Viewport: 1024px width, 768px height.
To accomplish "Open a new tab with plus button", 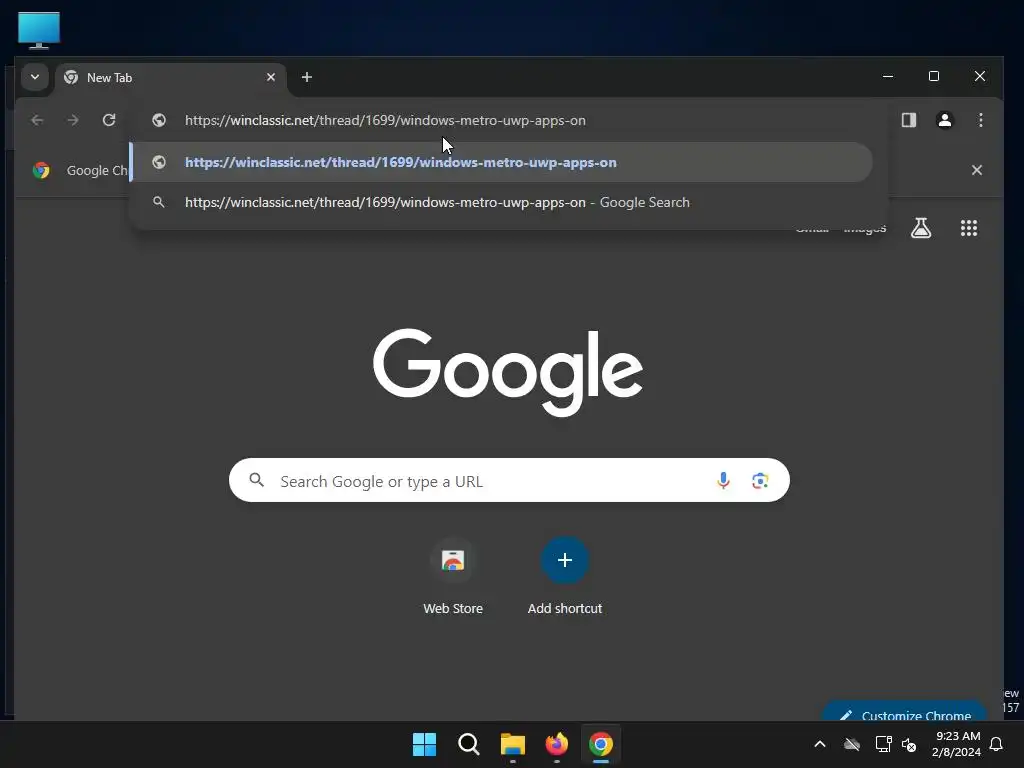I will click(x=307, y=77).
